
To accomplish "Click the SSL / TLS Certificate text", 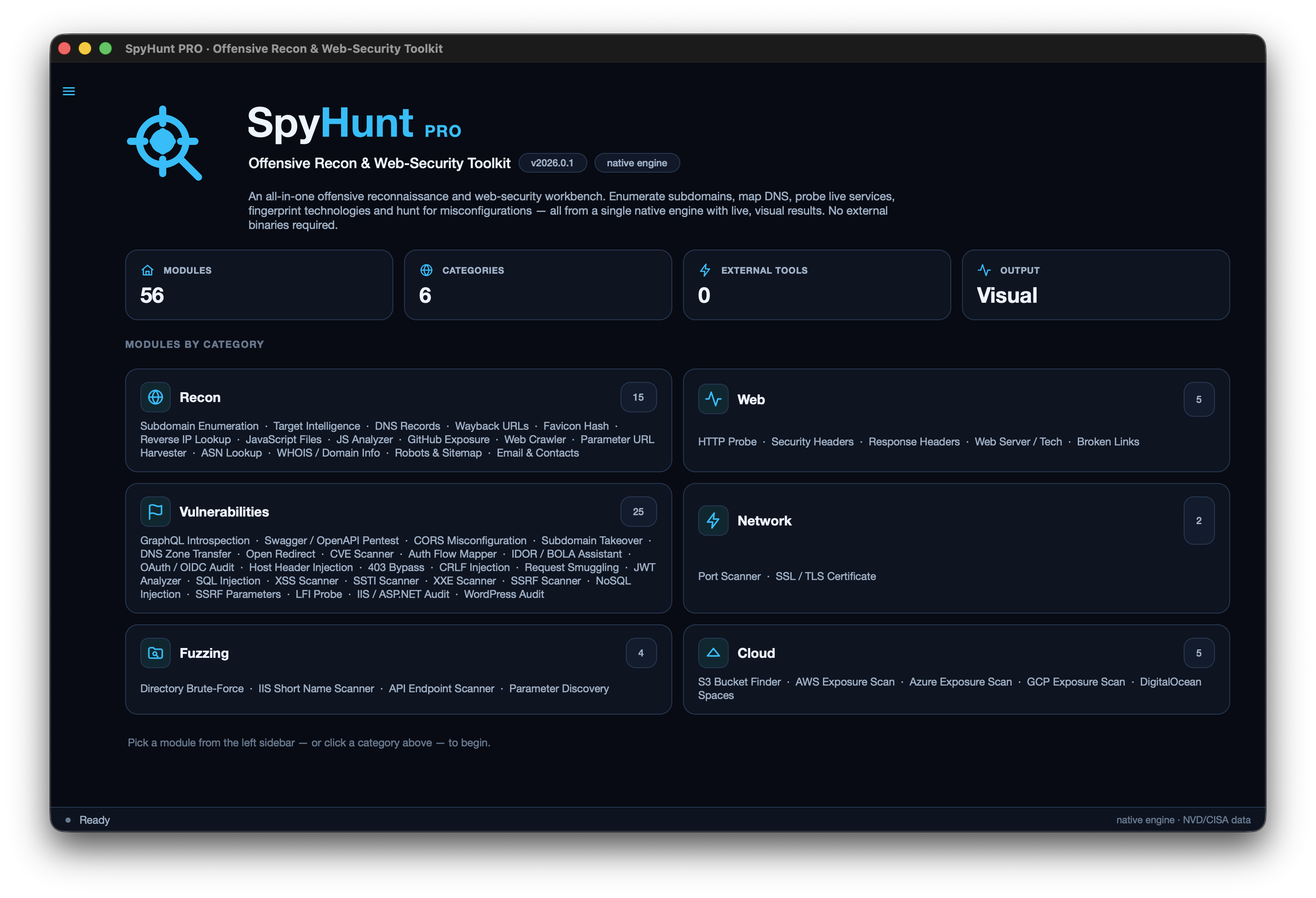I will pyautogui.click(x=826, y=576).
